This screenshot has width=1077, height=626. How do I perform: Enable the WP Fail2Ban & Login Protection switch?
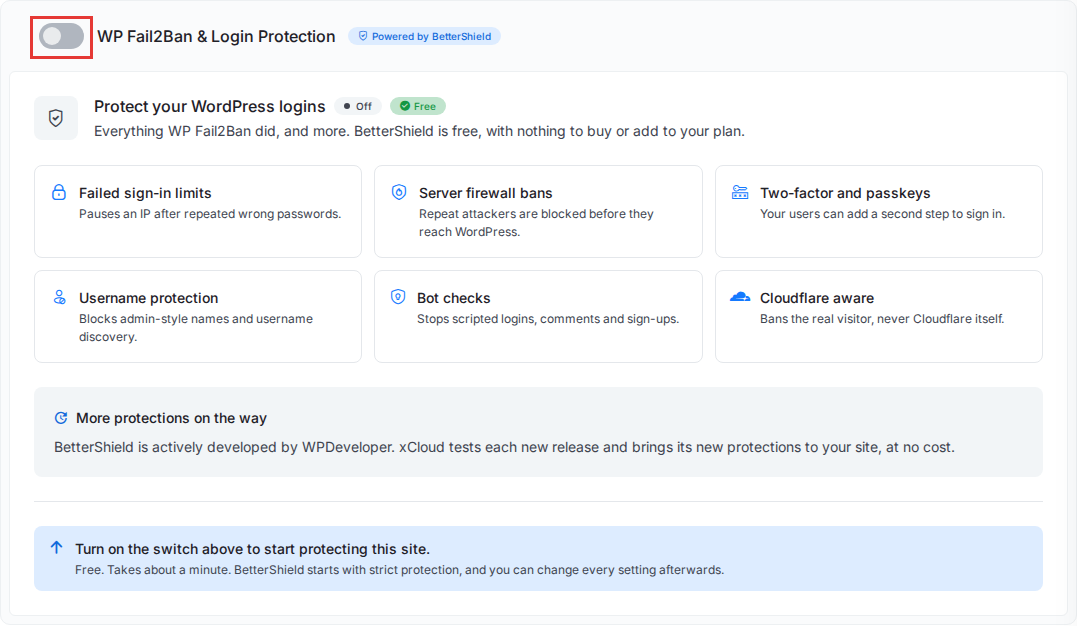pos(61,36)
